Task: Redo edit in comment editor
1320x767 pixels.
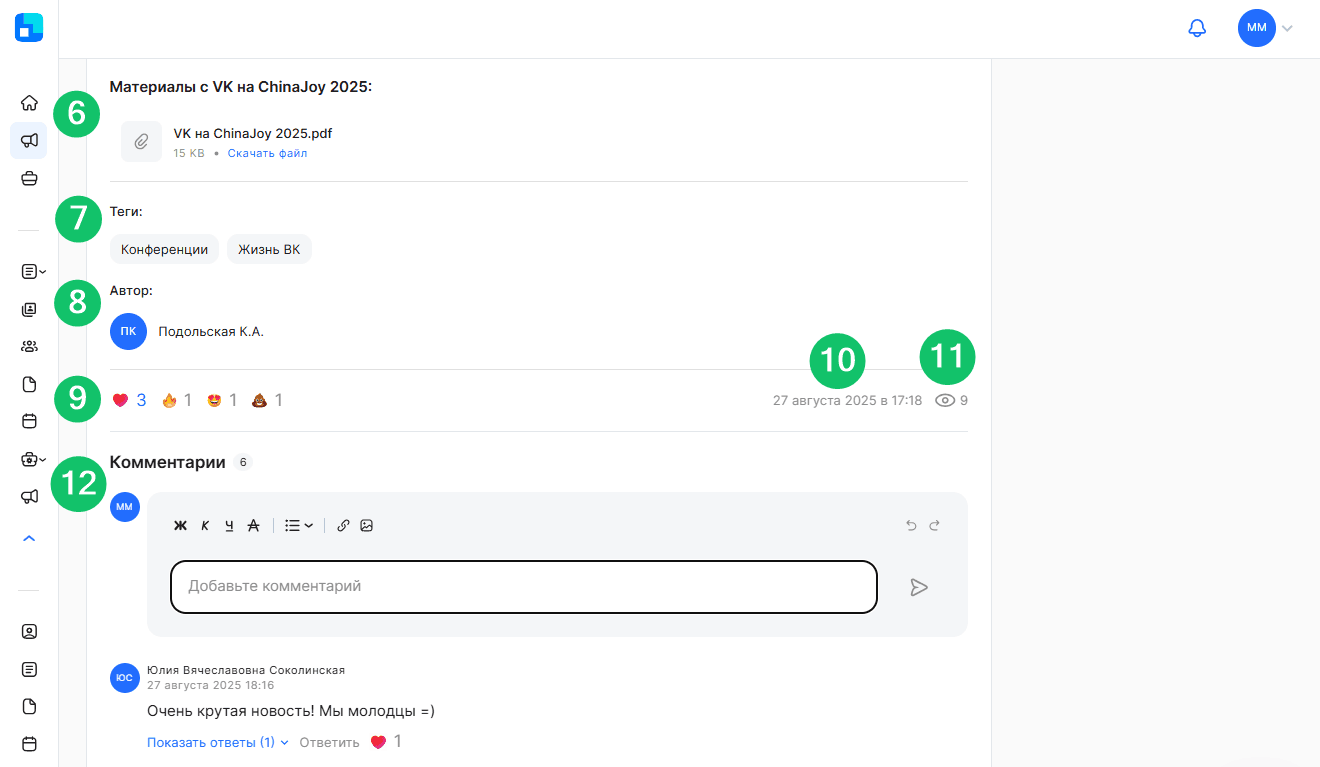Action: tap(935, 525)
